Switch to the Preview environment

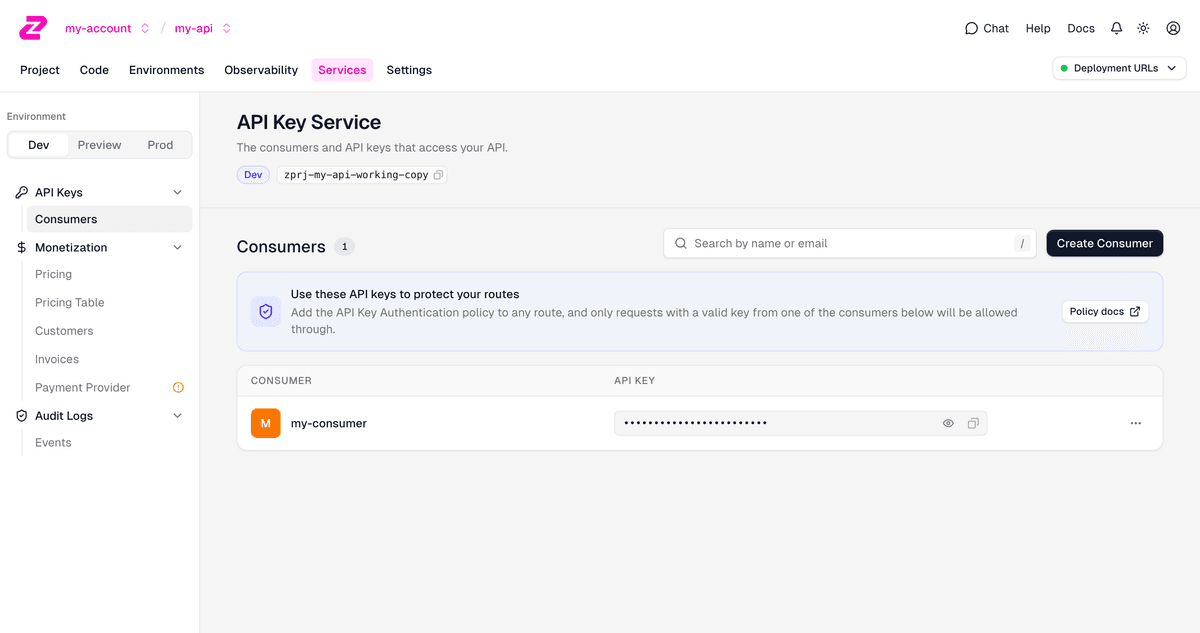pos(99,145)
